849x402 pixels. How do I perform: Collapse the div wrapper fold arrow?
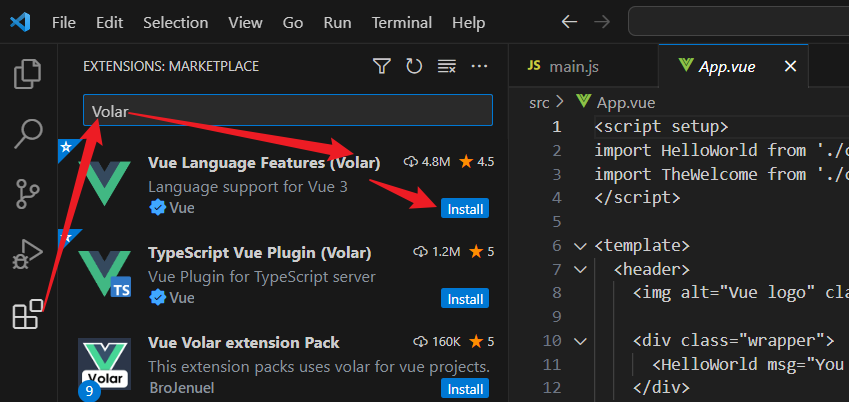580,341
